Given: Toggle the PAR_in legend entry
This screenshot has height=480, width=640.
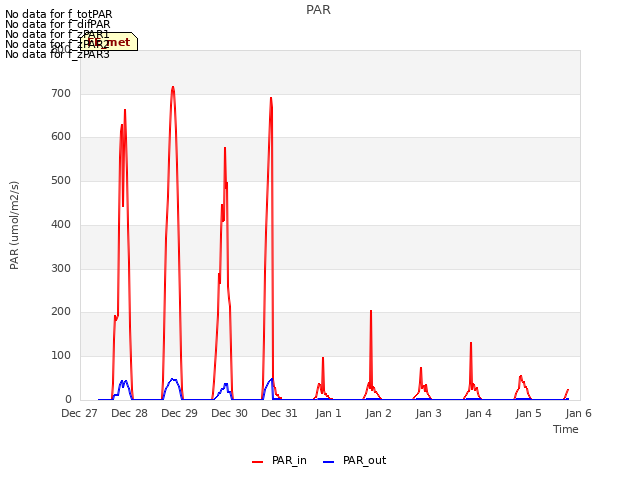Looking at the screenshot, I should (x=280, y=460).
